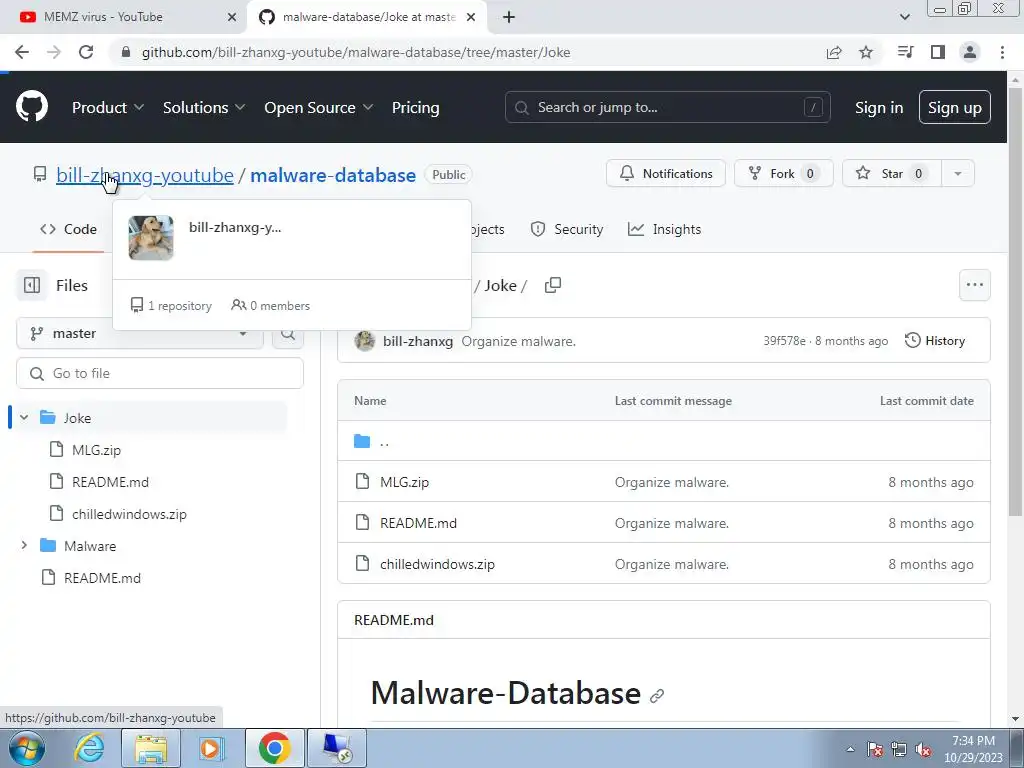Open the Chrome three-dot menu
Viewport: 1024px width, 768px height.
pos(1002,52)
